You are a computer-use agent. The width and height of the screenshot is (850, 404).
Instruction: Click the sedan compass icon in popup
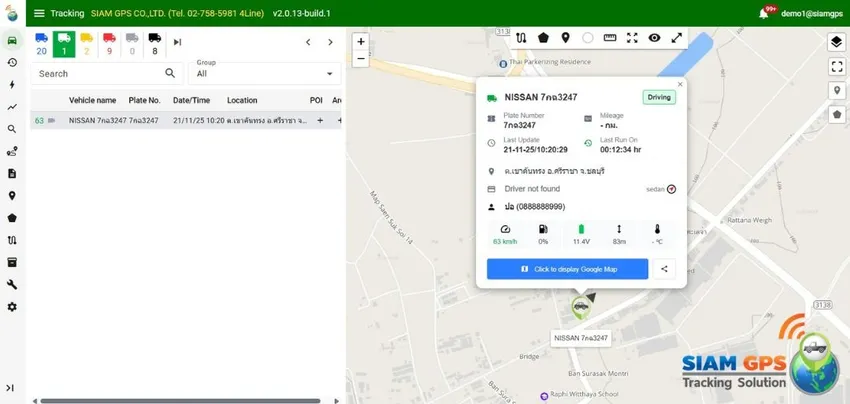click(x=672, y=189)
